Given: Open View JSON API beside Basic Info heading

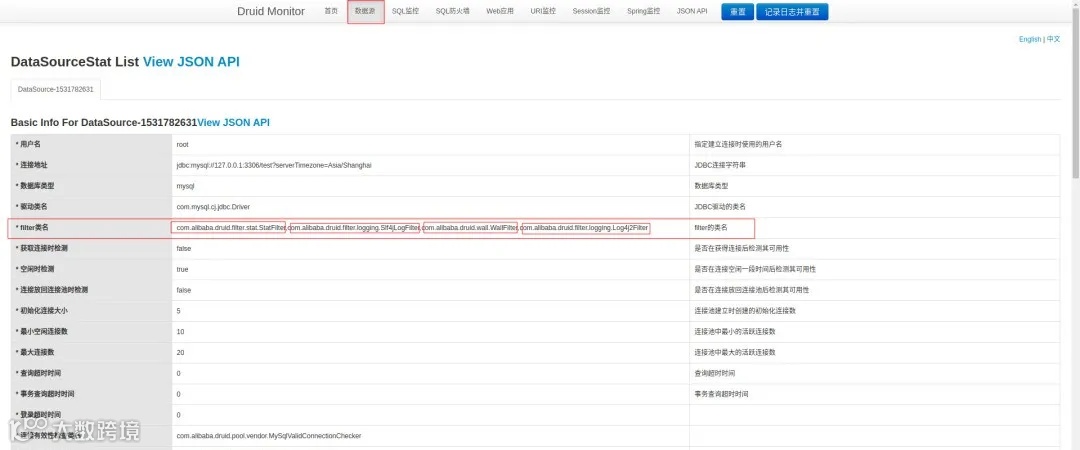Looking at the screenshot, I should (233, 123).
